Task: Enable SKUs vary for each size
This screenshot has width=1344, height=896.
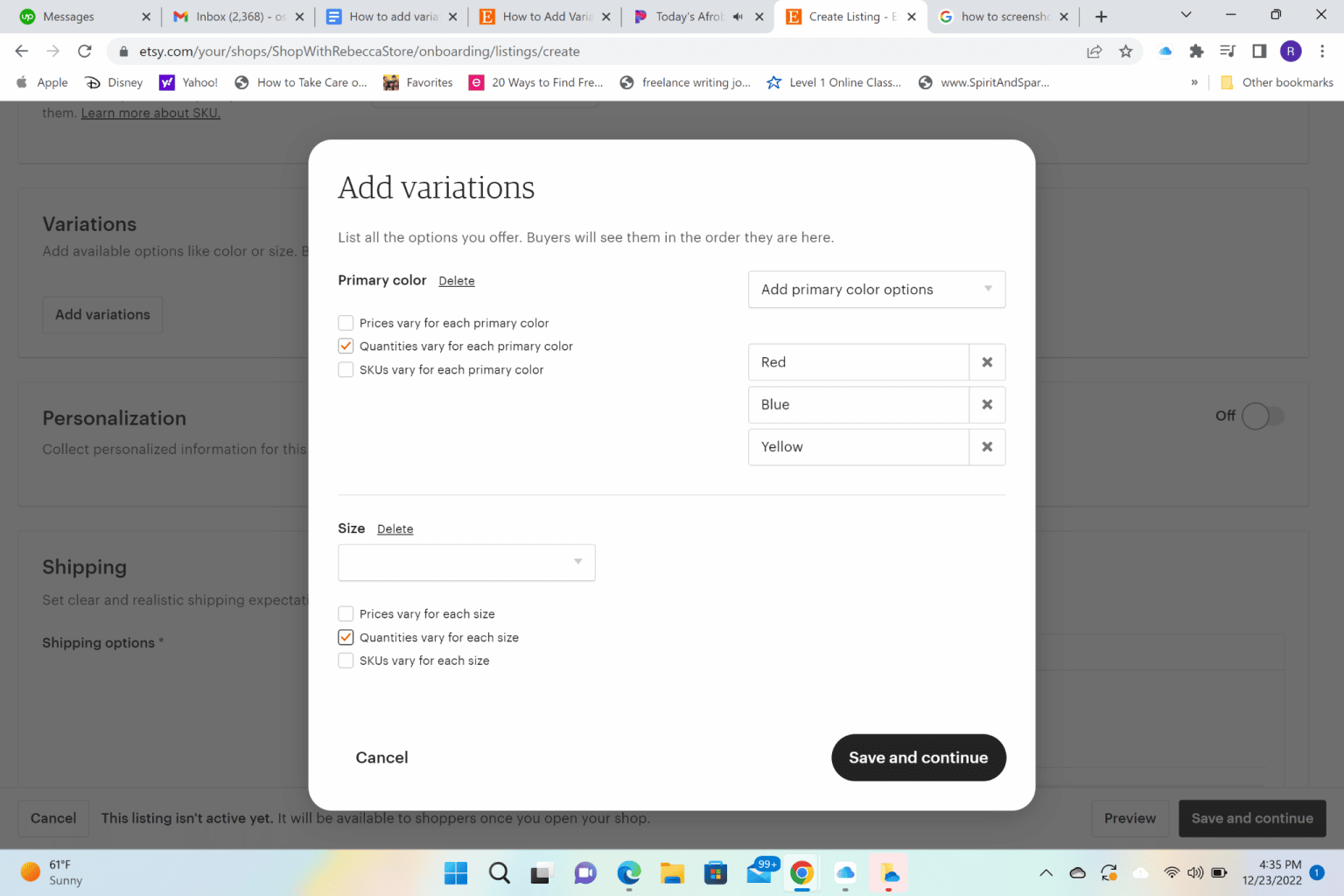Action: pos(346,660)
